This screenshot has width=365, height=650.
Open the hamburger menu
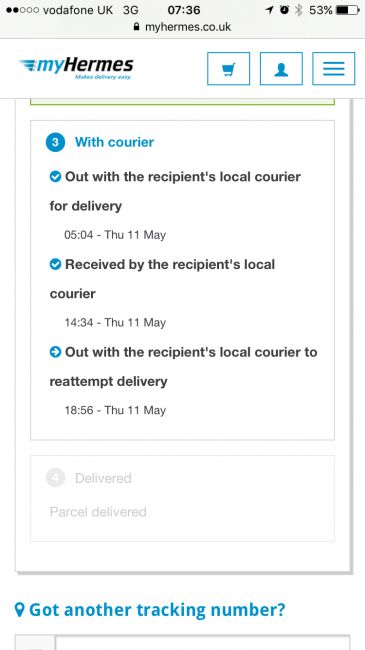[333, 68]
